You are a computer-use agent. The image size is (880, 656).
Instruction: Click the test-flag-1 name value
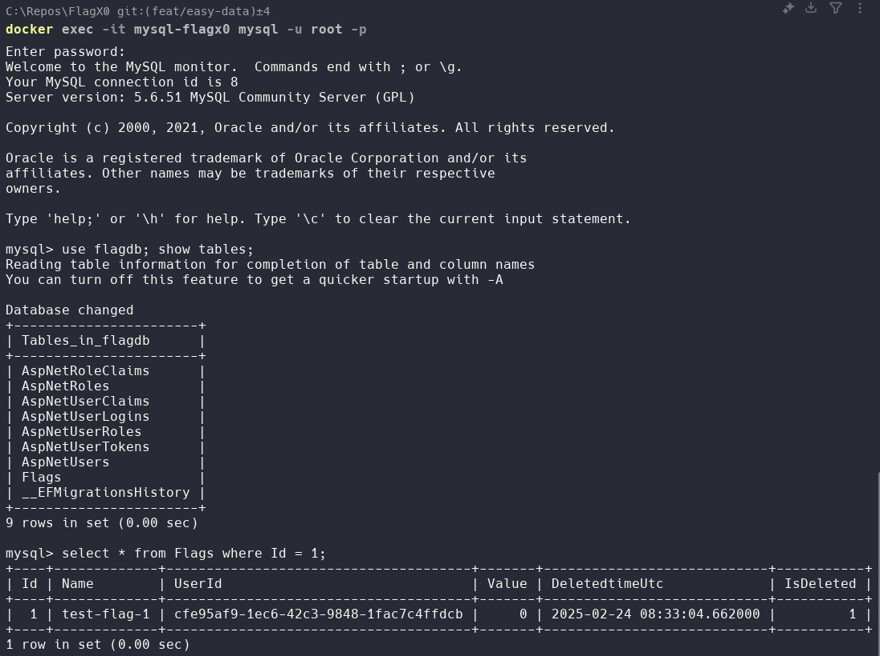106,614
